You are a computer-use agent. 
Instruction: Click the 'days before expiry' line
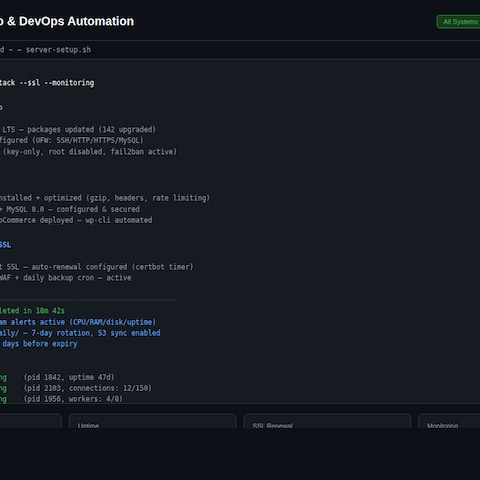pos(39,344)
